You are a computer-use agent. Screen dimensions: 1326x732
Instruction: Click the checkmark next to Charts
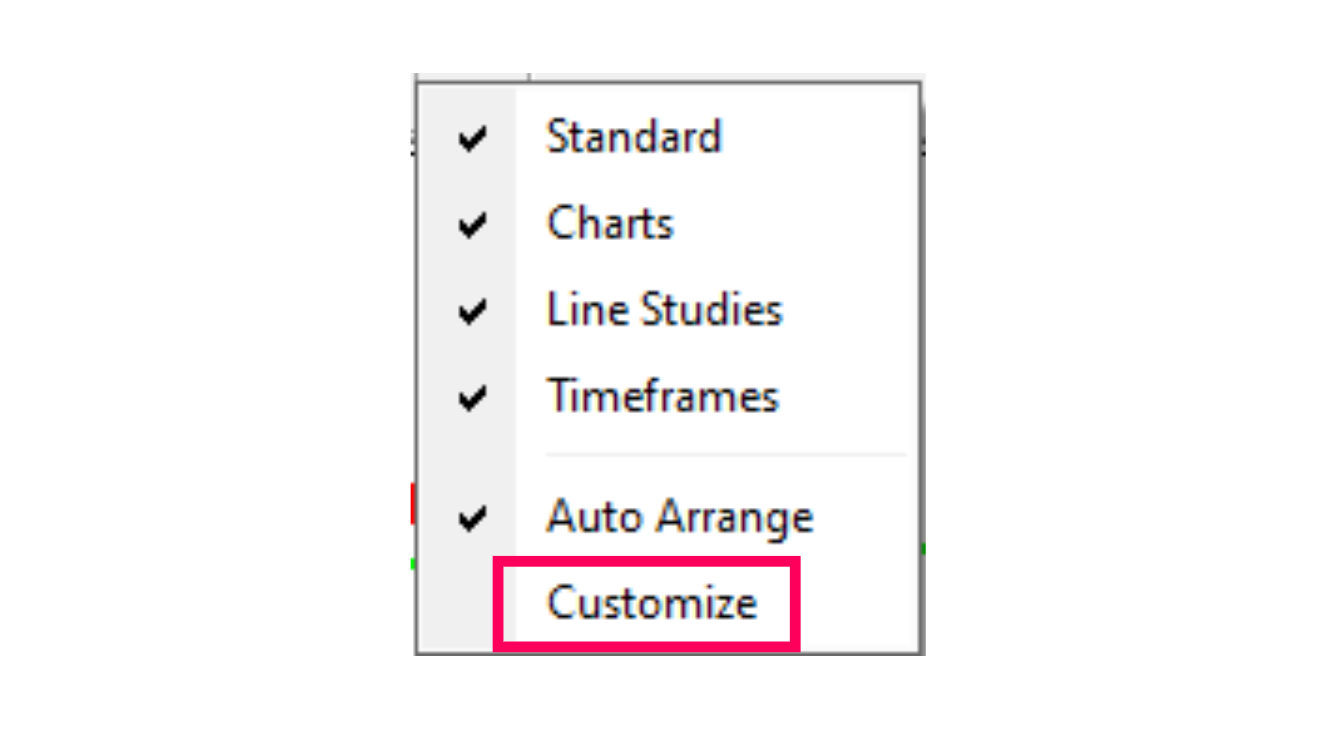point(474,224)
